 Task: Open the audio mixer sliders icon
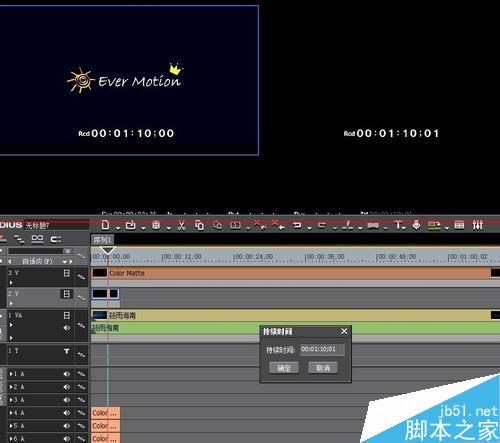pos(478,225)
